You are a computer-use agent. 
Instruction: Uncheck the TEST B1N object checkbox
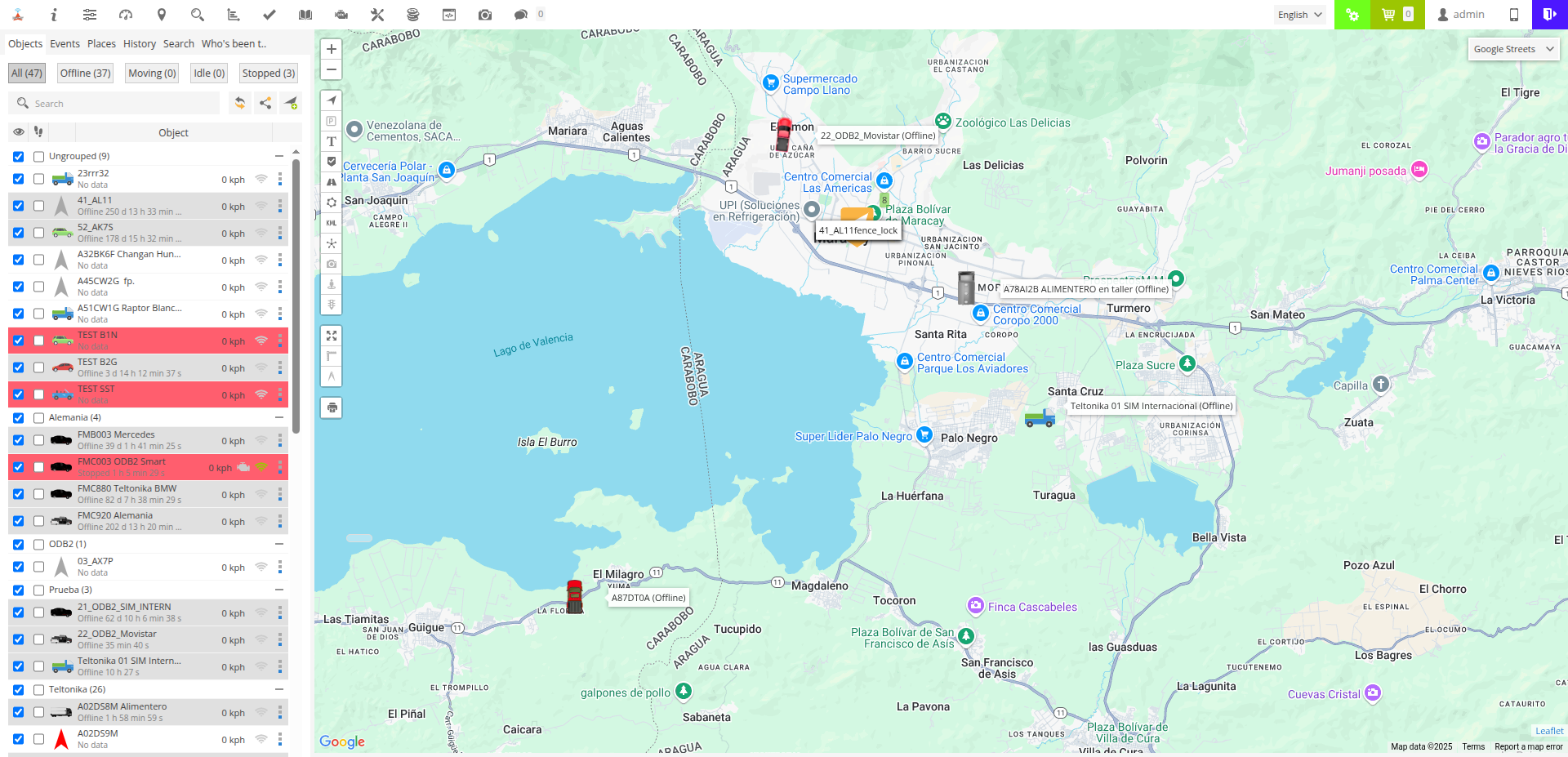18,341
